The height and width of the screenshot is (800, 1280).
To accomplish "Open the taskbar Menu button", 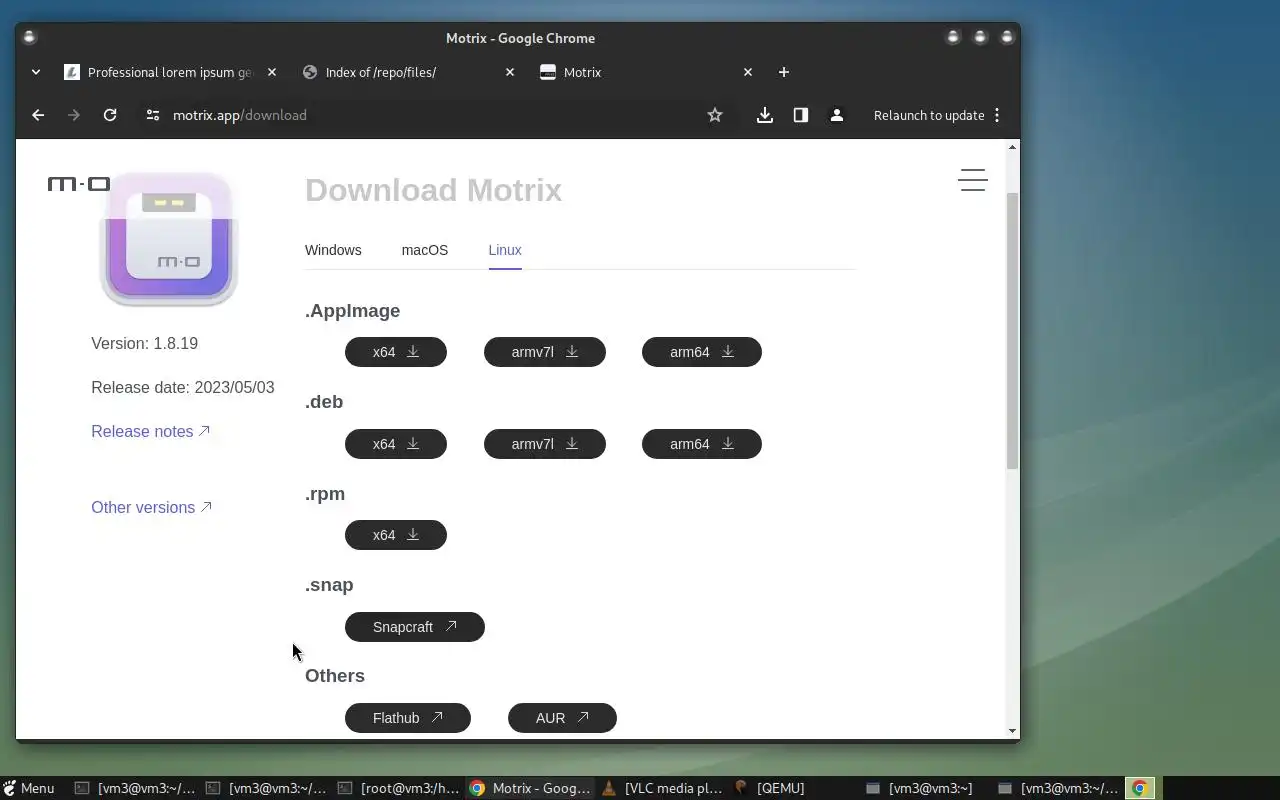I will coord(28,788).
